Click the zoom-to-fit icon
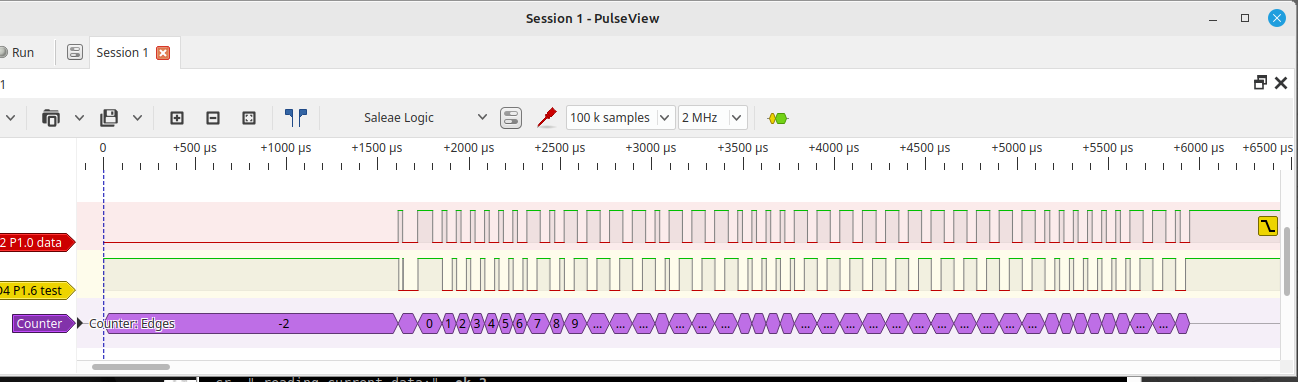Image resolution: width=1298 pixels, height=382 pixels. click(249, 117)
